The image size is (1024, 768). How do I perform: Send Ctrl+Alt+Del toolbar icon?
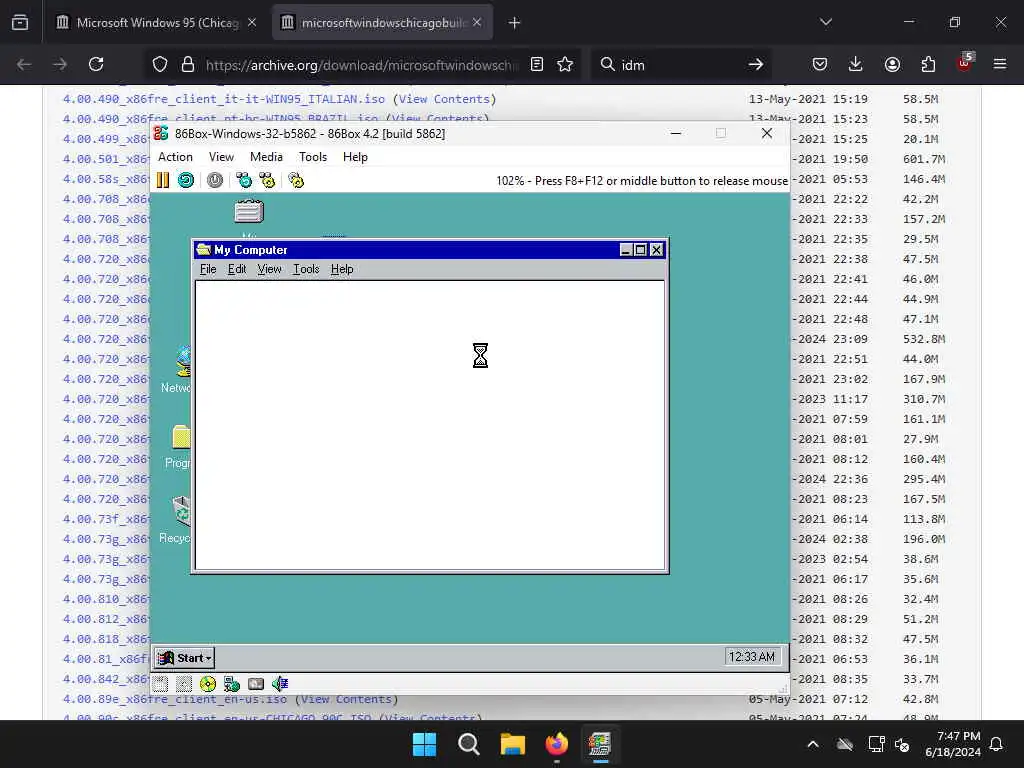244,180
